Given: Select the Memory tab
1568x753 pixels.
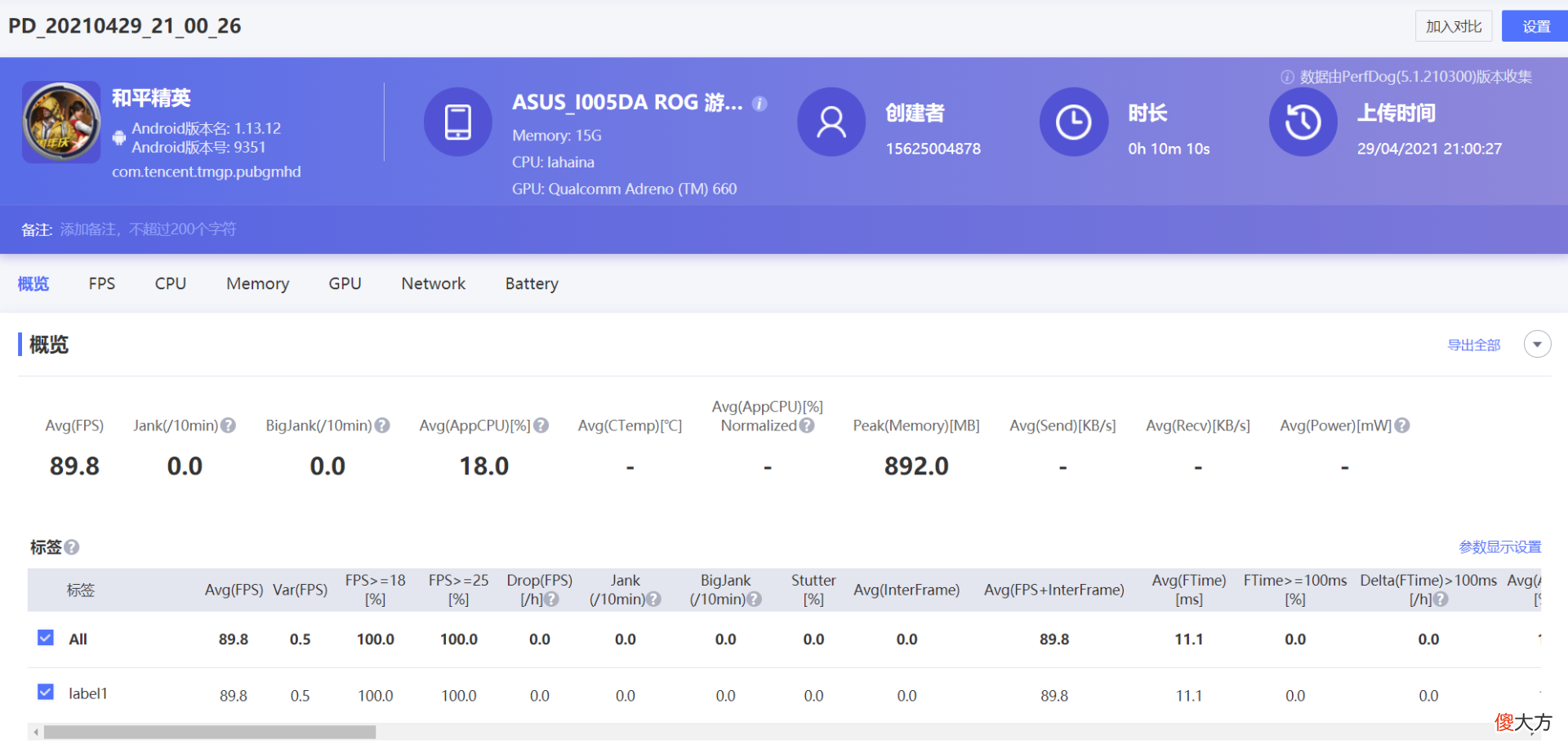Looking at the screenshot, I should click(x=258, y=283).
